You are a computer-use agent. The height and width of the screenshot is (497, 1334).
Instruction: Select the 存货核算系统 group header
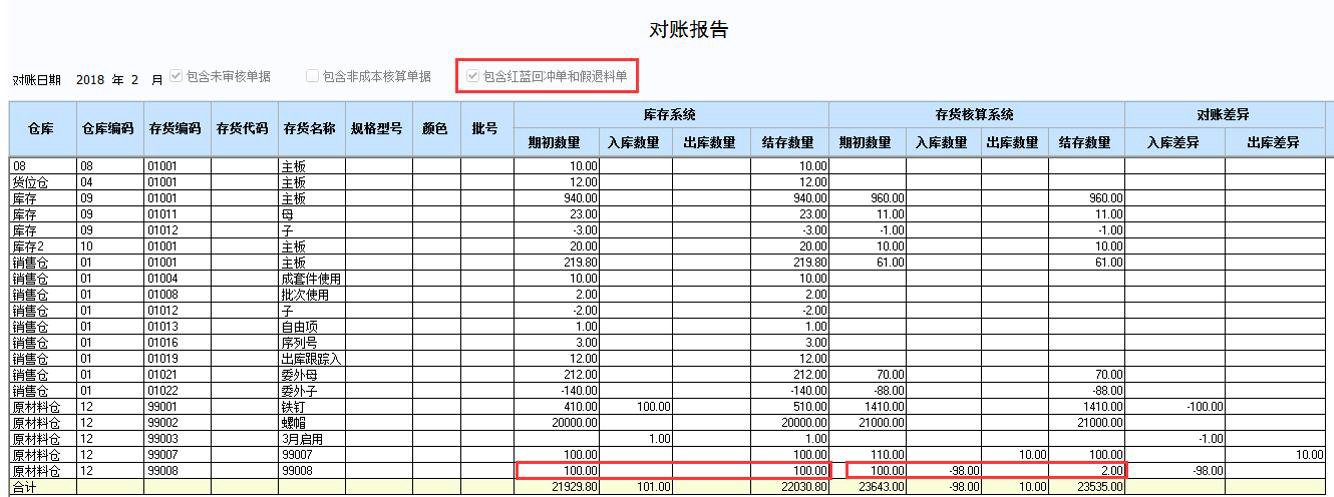point(976,114)
